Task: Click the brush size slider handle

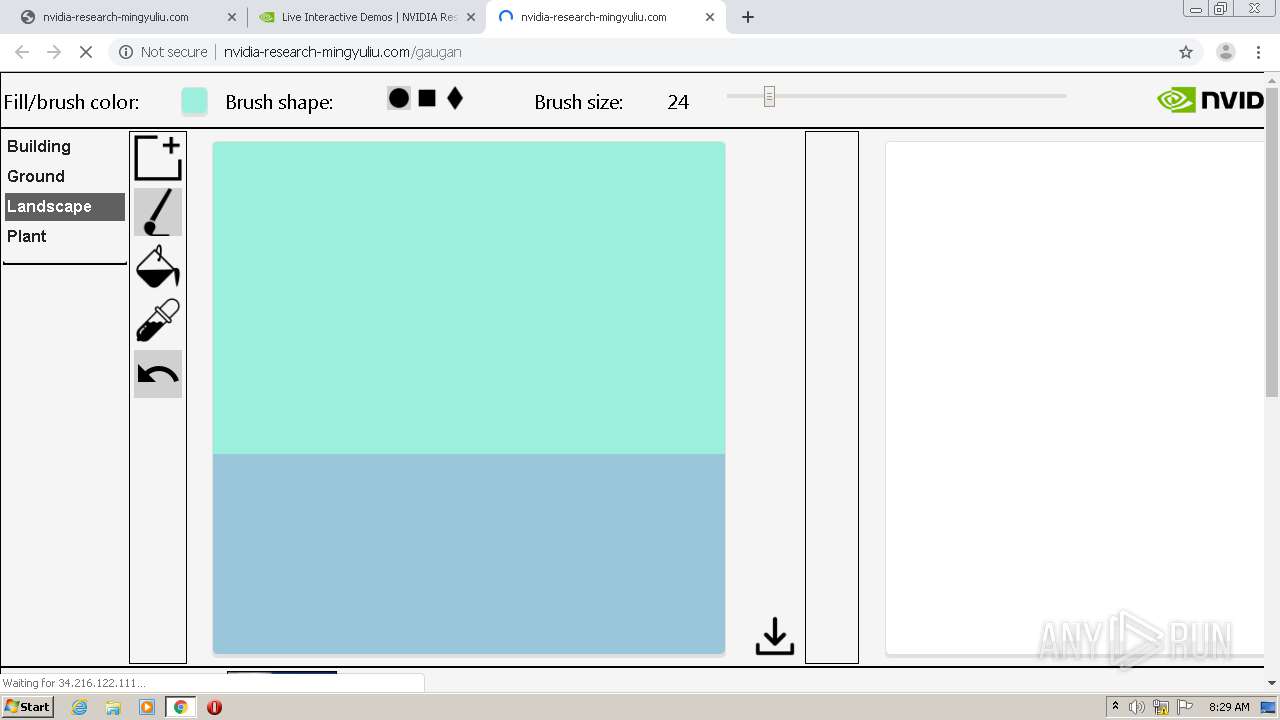Action: tap(769, 96)
